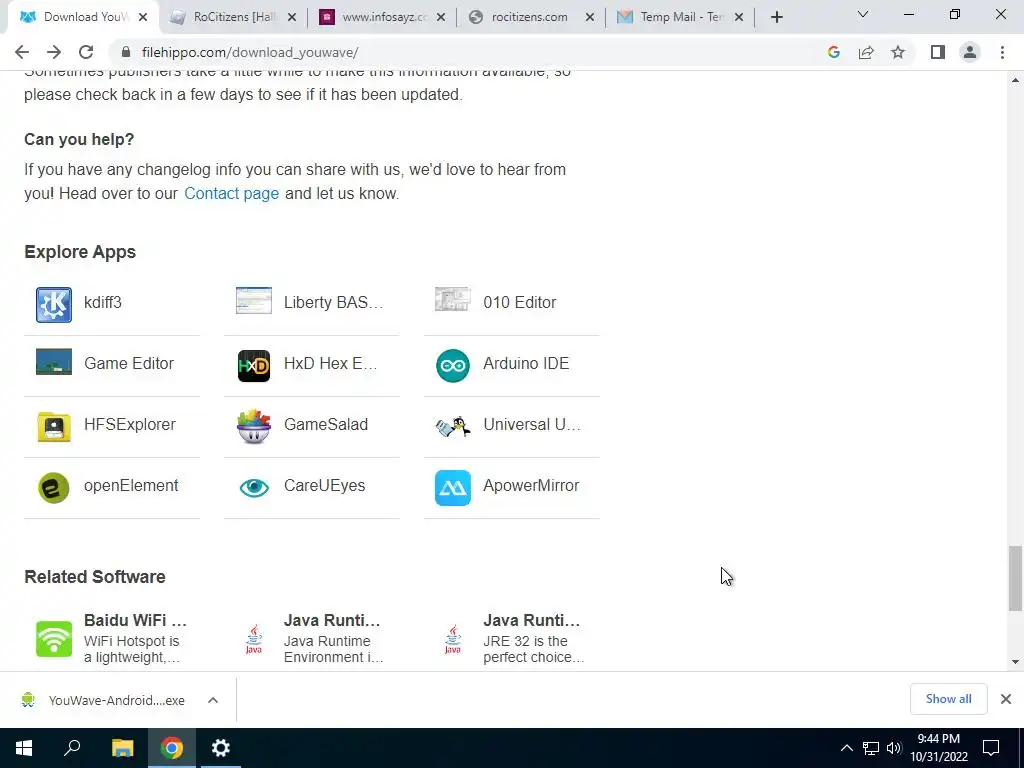Go forward in browser history
This screenshot has width=1024, height=768.
[x=54, y=52]
